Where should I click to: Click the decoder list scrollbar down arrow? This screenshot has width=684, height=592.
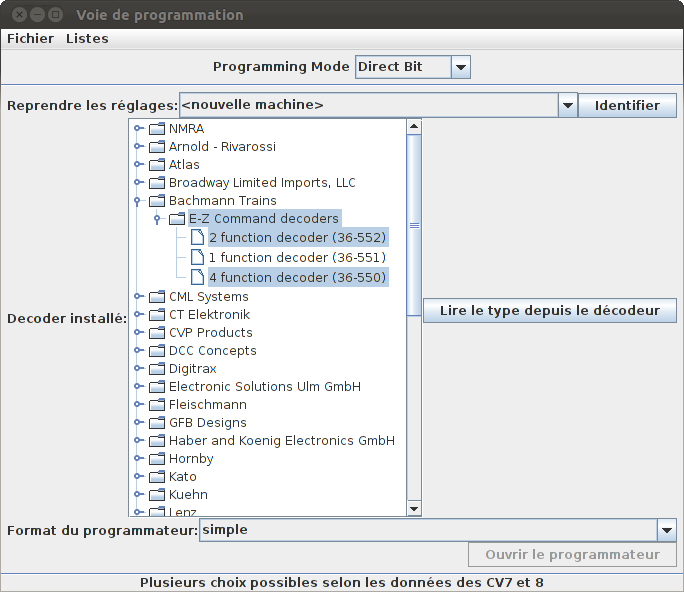click(414, 509)
